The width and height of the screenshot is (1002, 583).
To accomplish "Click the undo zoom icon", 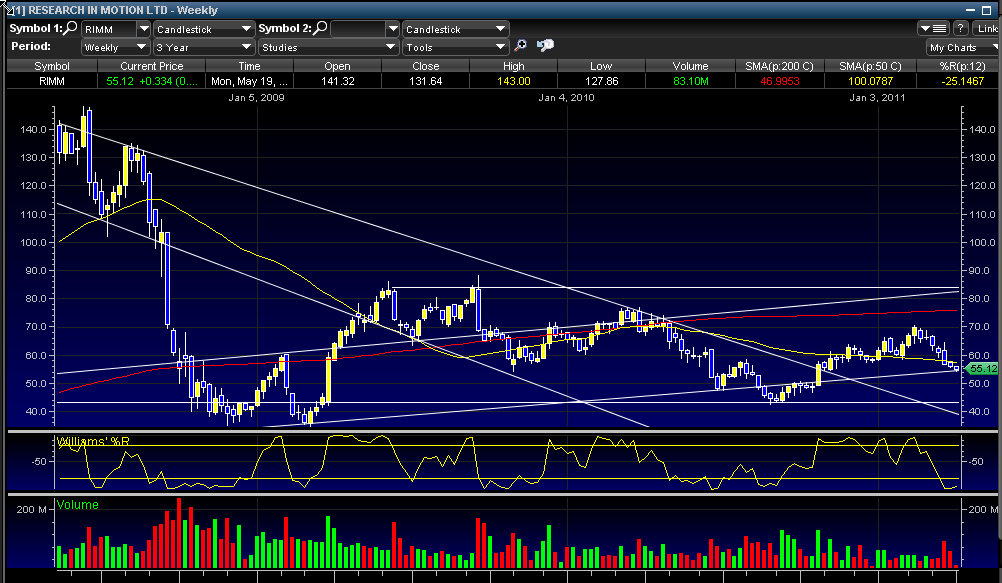I will click(545, 45).
